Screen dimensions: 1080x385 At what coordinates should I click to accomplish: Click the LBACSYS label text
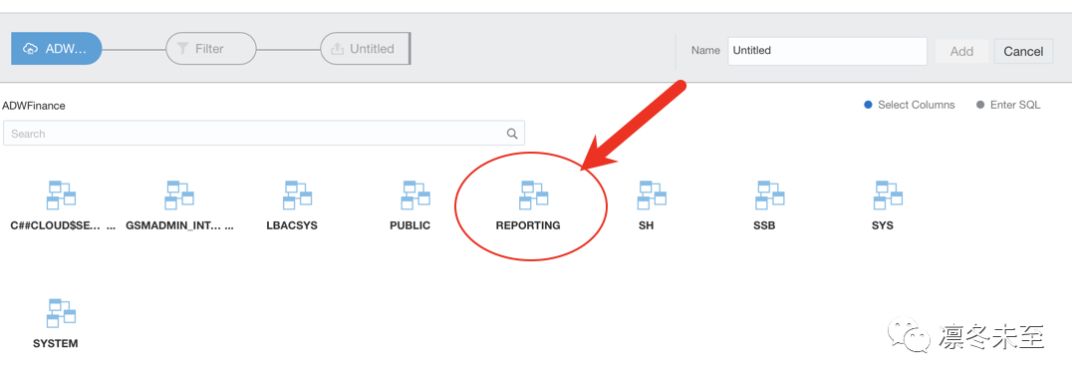coord(292,225)
